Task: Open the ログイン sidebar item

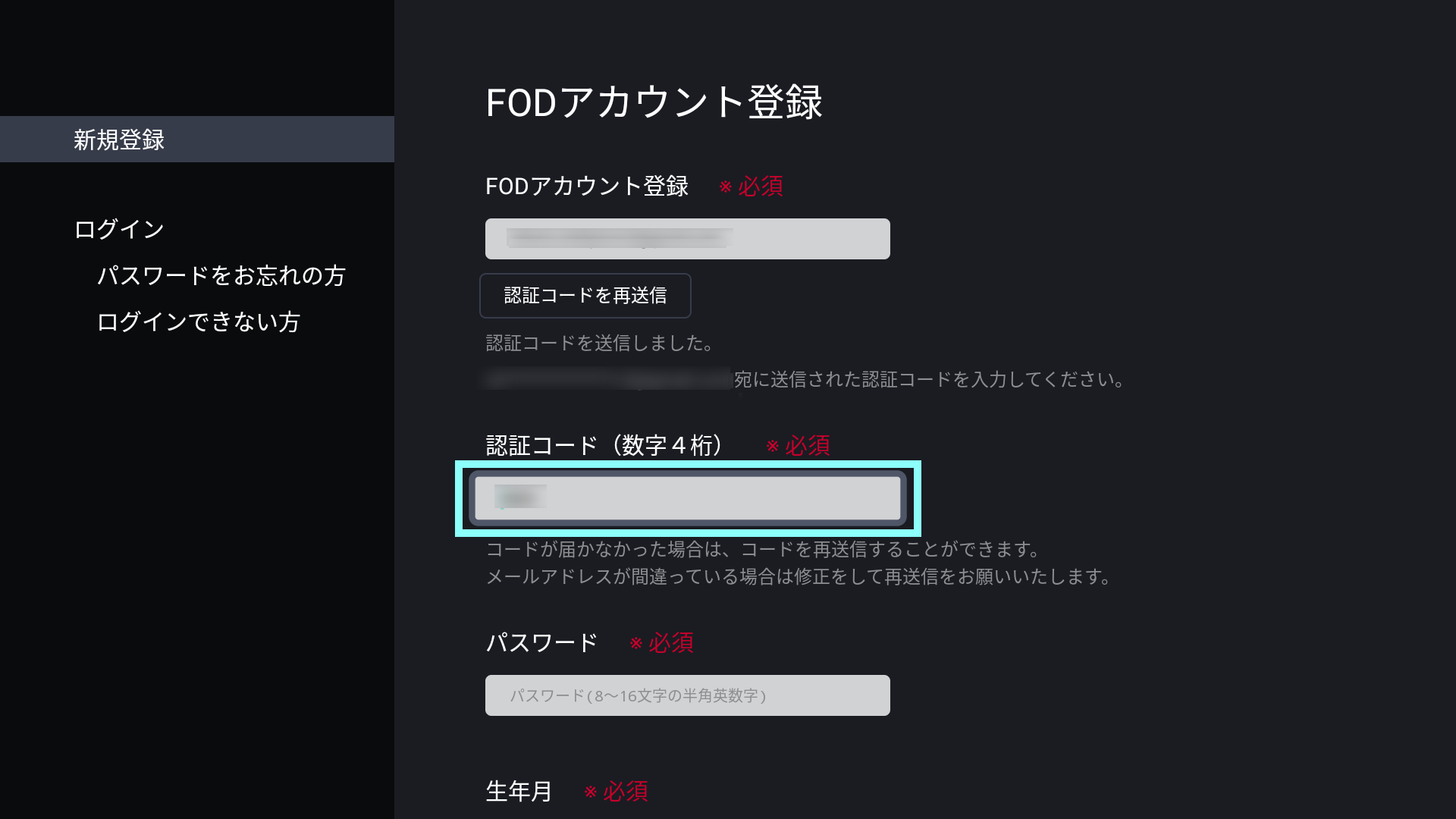Action: pos(119,229)
